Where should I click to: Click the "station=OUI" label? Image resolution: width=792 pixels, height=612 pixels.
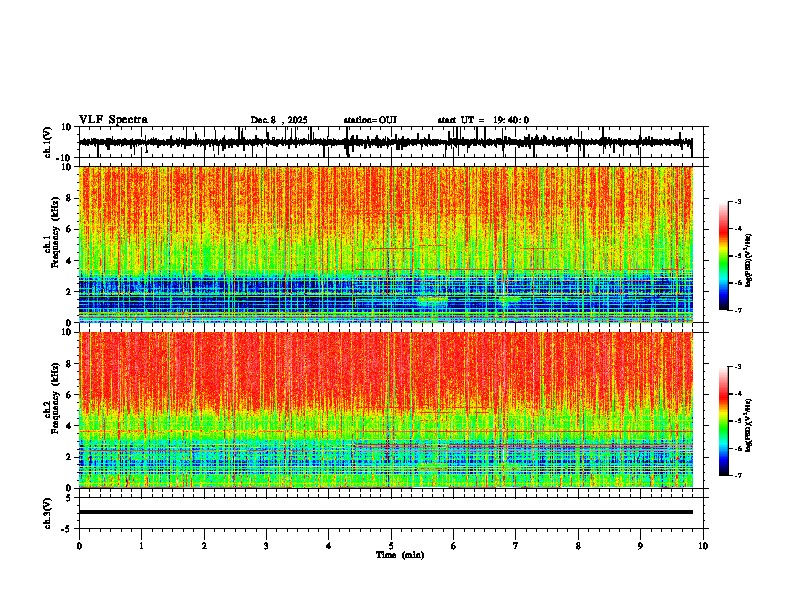[370, 120]
